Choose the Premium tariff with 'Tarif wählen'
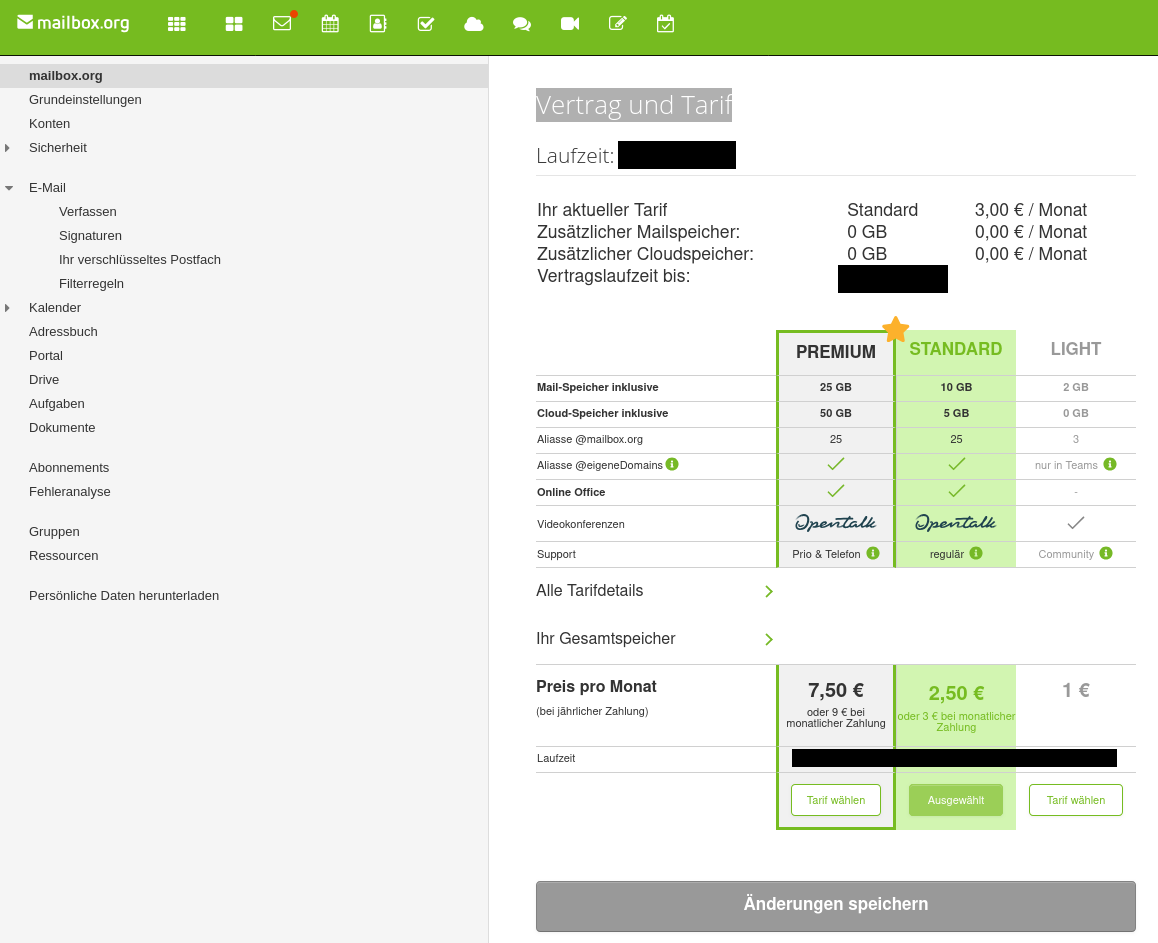The width and height of the screenshot is (1158, 943). (835, 800)
